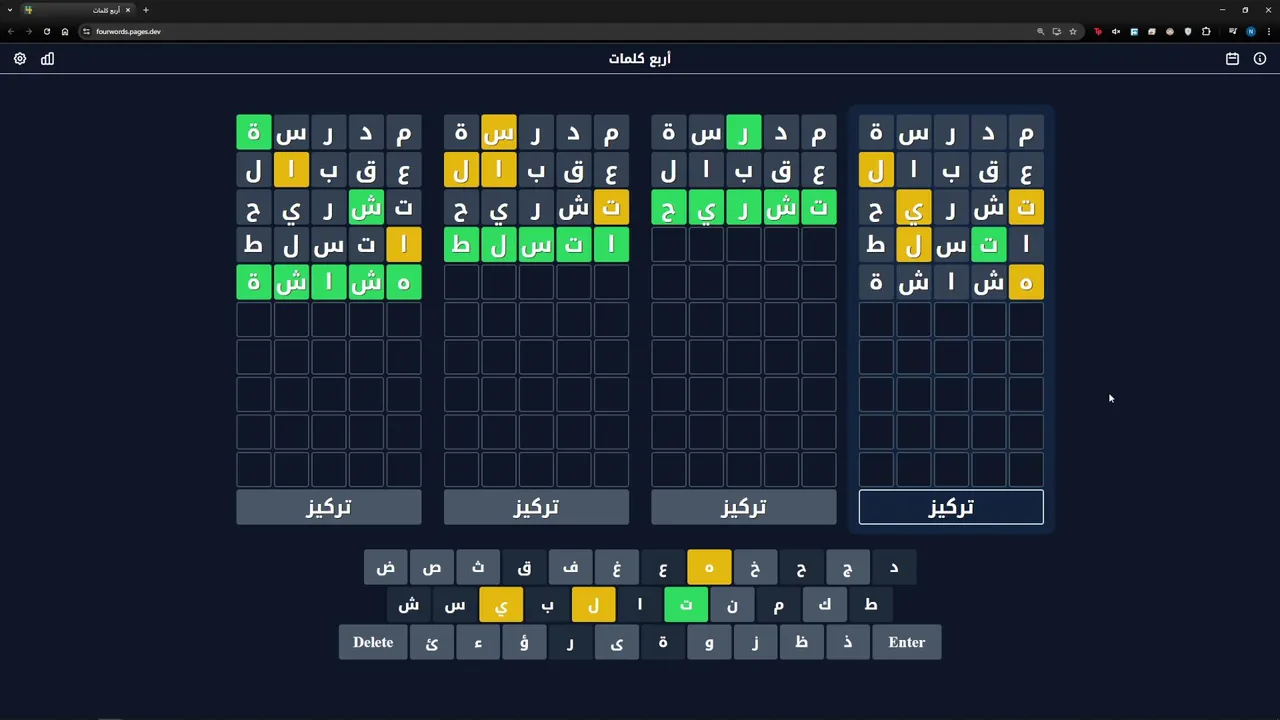The image size is (1280, 720).
Task: Tap the ص keyboard key
Action: 432,567
